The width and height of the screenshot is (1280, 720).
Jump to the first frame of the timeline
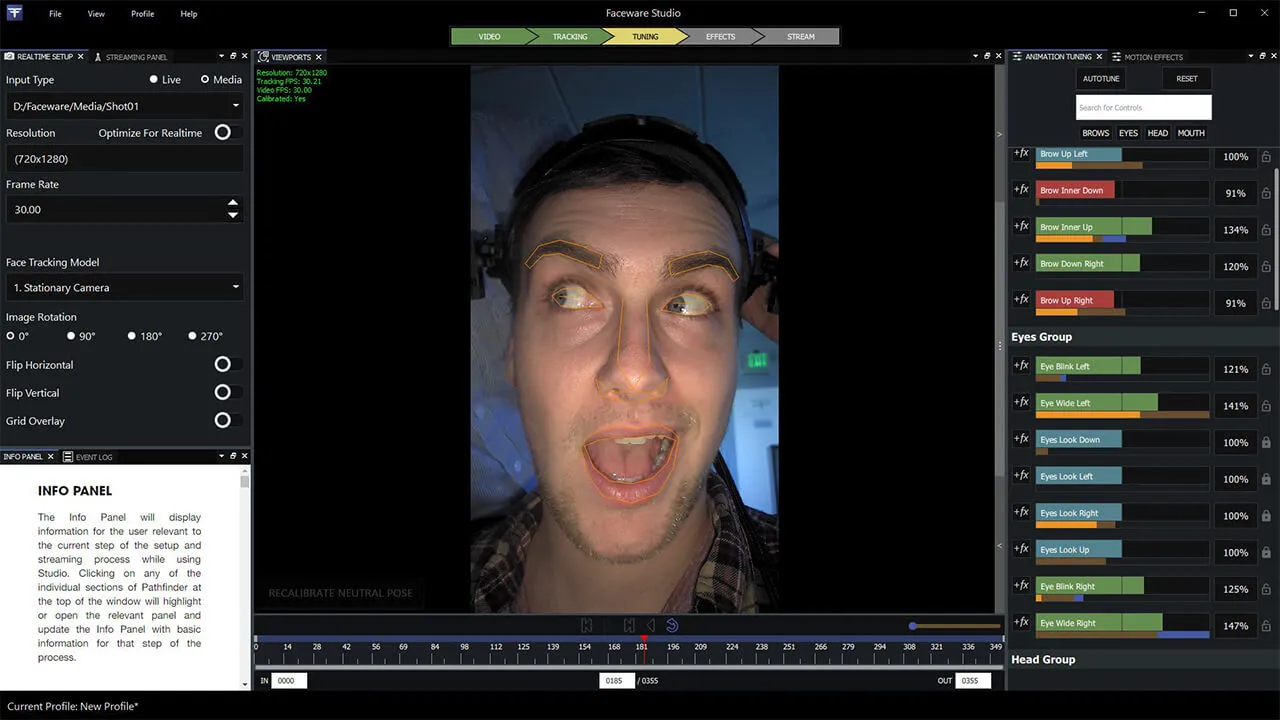[x=587, y=626]
